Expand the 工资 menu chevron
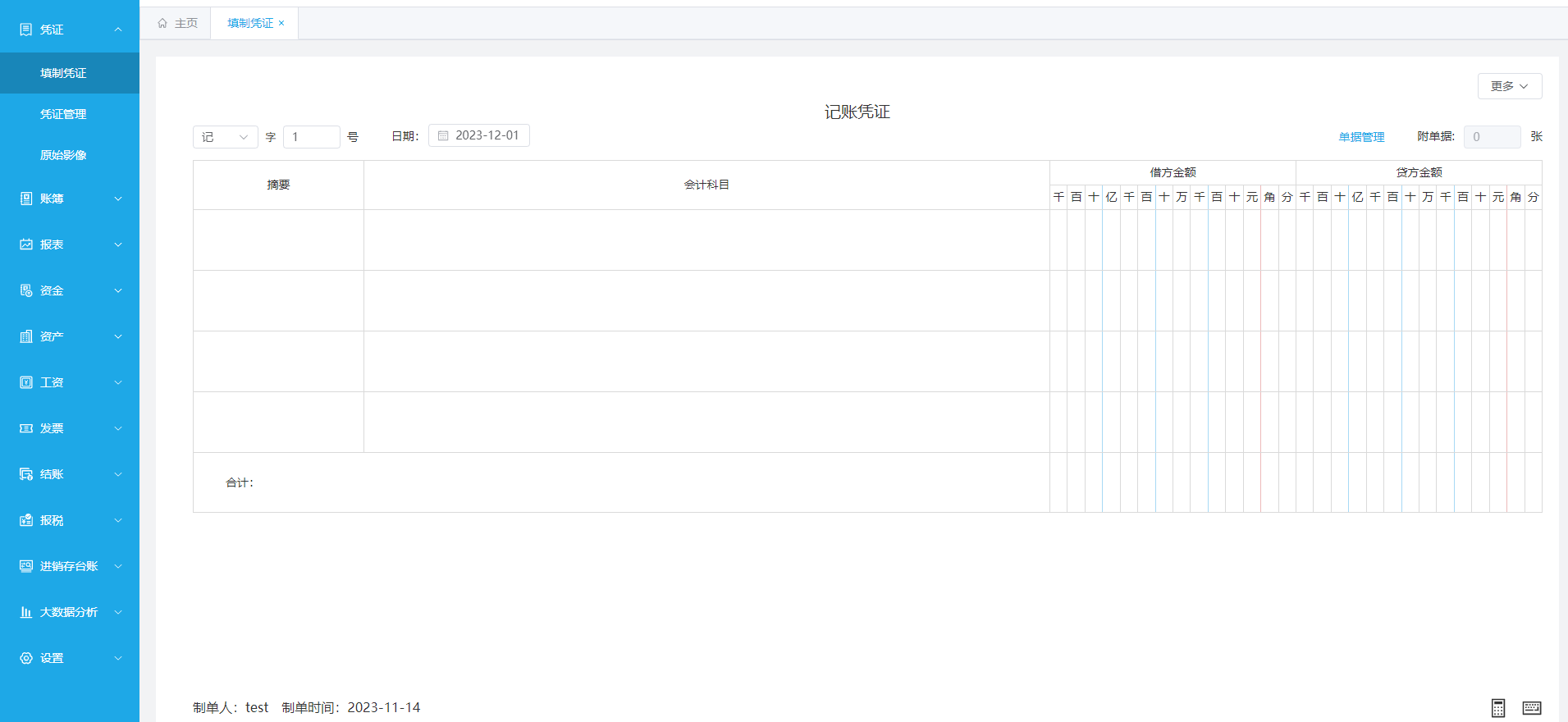Image resolution: width=1568 pixels, height=722 pixels. pyautogui.click(x=118, y=382)
